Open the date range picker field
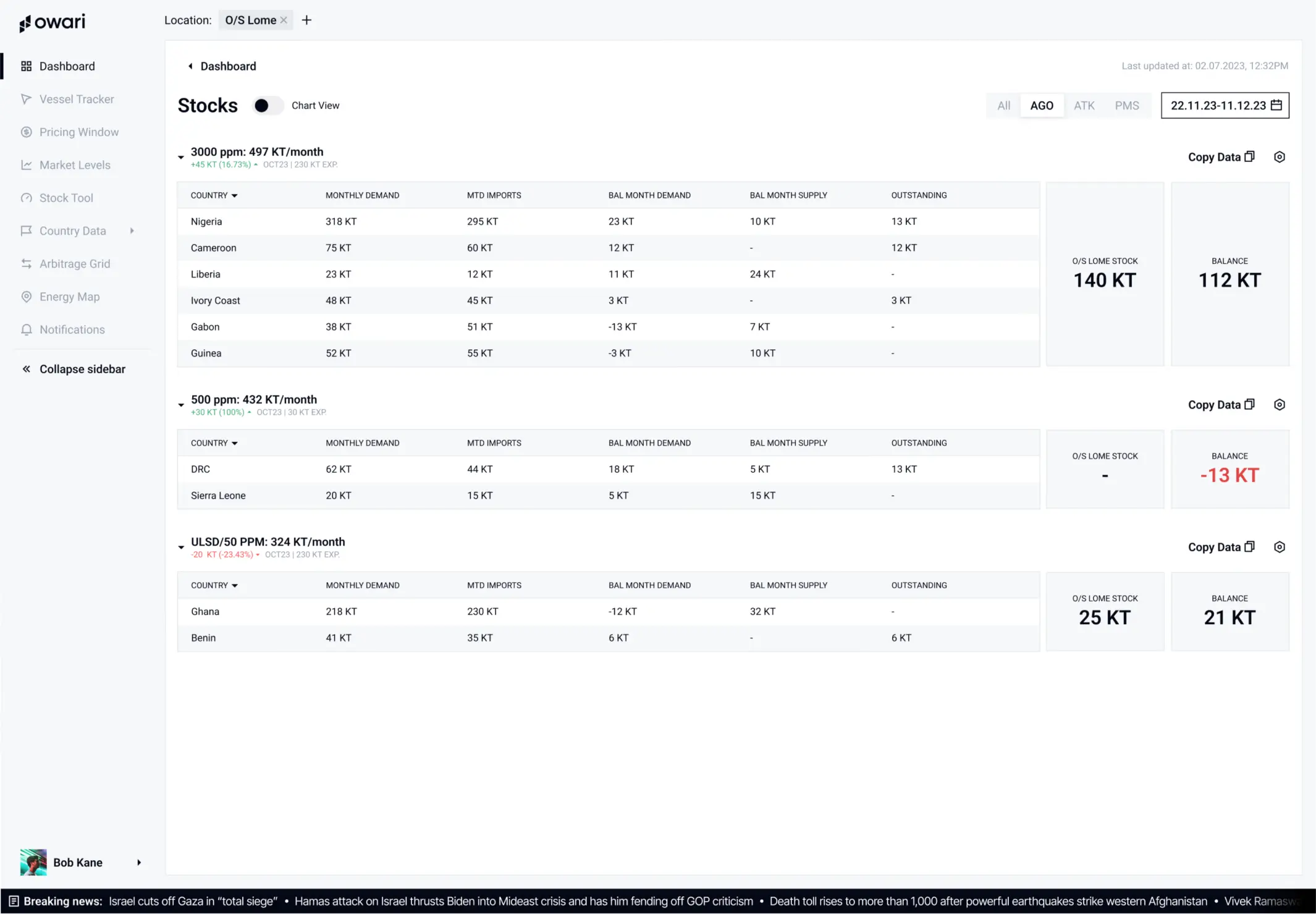Image resolution: width=1316 pixels, height=914 pixels. (1225, 106)
